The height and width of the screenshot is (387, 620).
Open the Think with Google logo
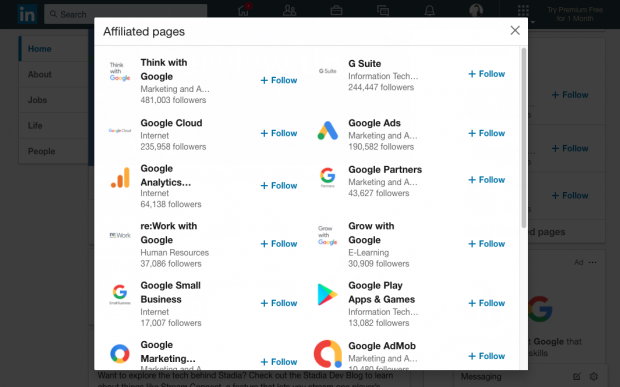pyautogui.click(x=120, y=72)
